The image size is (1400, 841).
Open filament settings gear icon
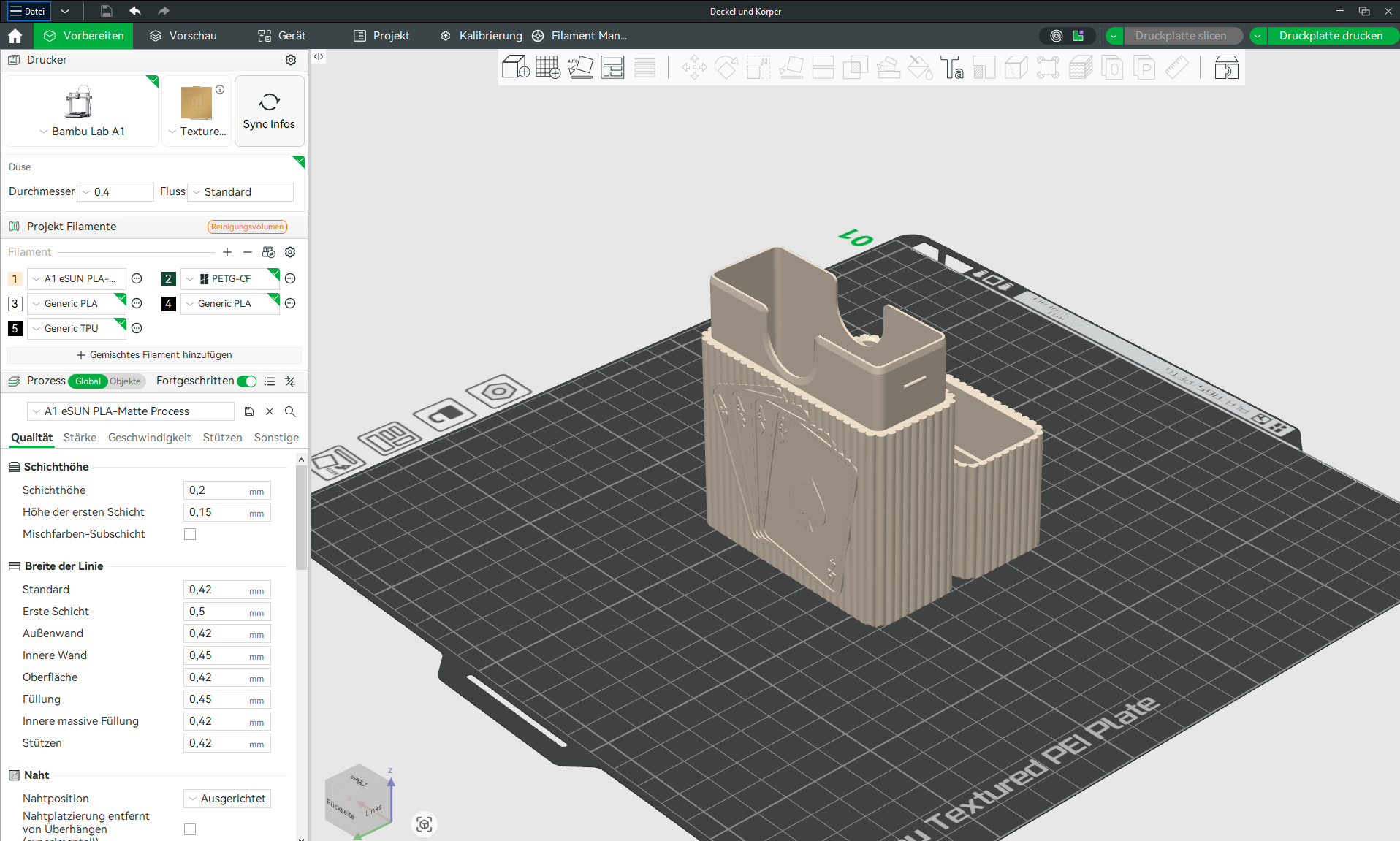point(290,252)
